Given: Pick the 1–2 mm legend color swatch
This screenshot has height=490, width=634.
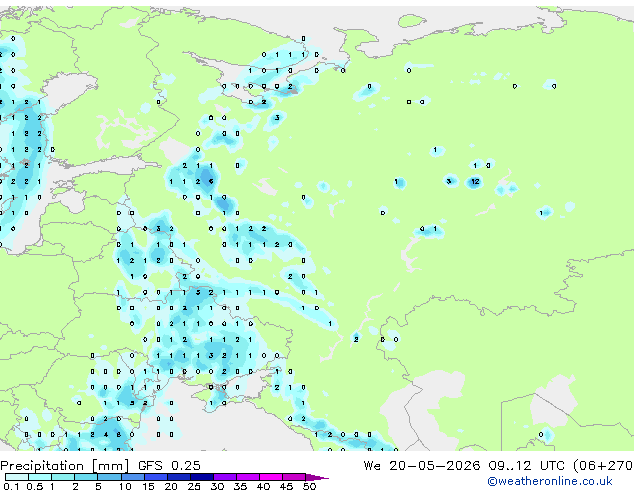Looking at the screenshot, I should click(x=63, y=477).
